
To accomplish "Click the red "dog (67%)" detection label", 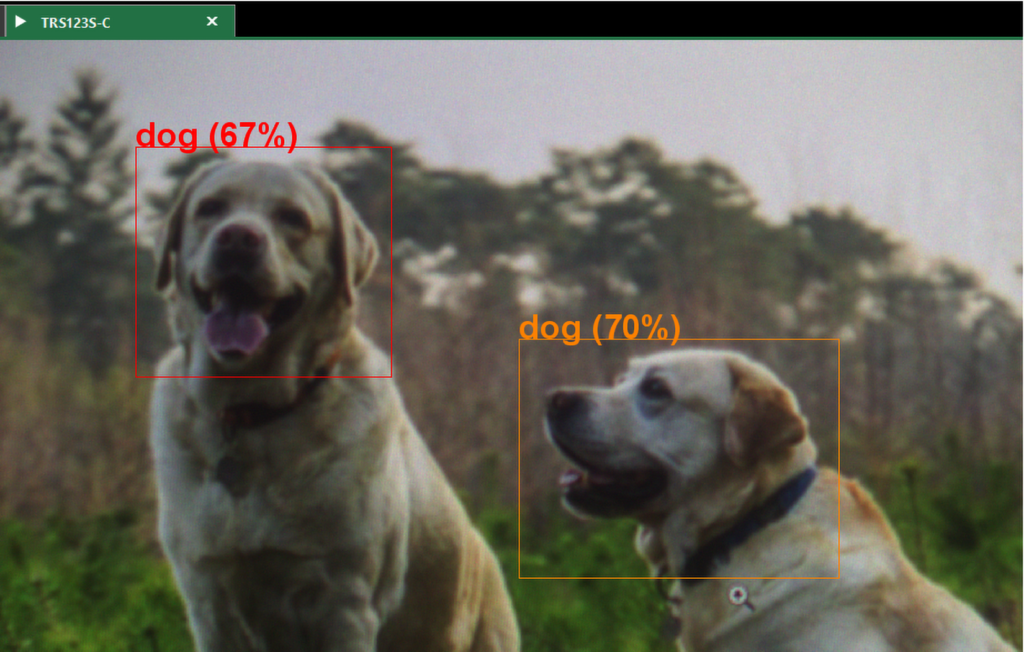I will 216,135.
